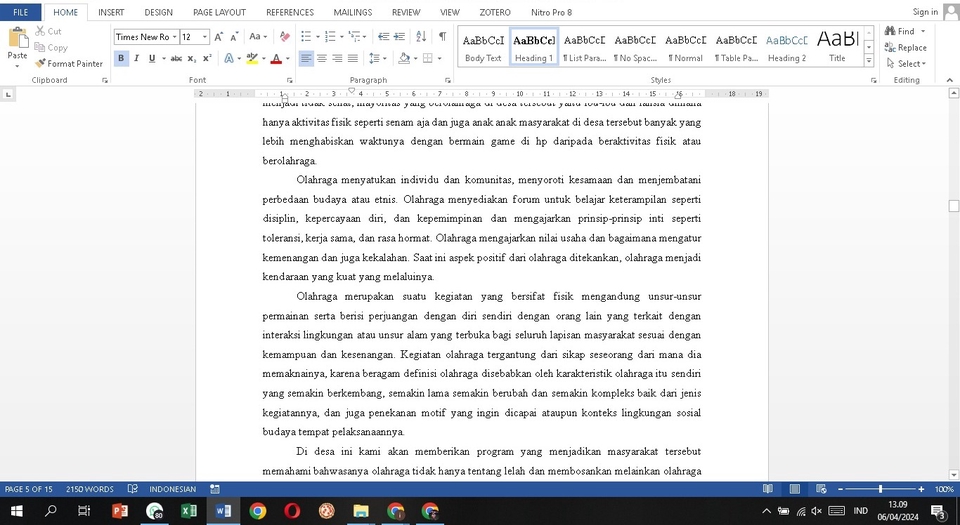Viewport: 960px width, 525px height.
Task: Open the Font dialog launcher
Action: coord(289,80)
